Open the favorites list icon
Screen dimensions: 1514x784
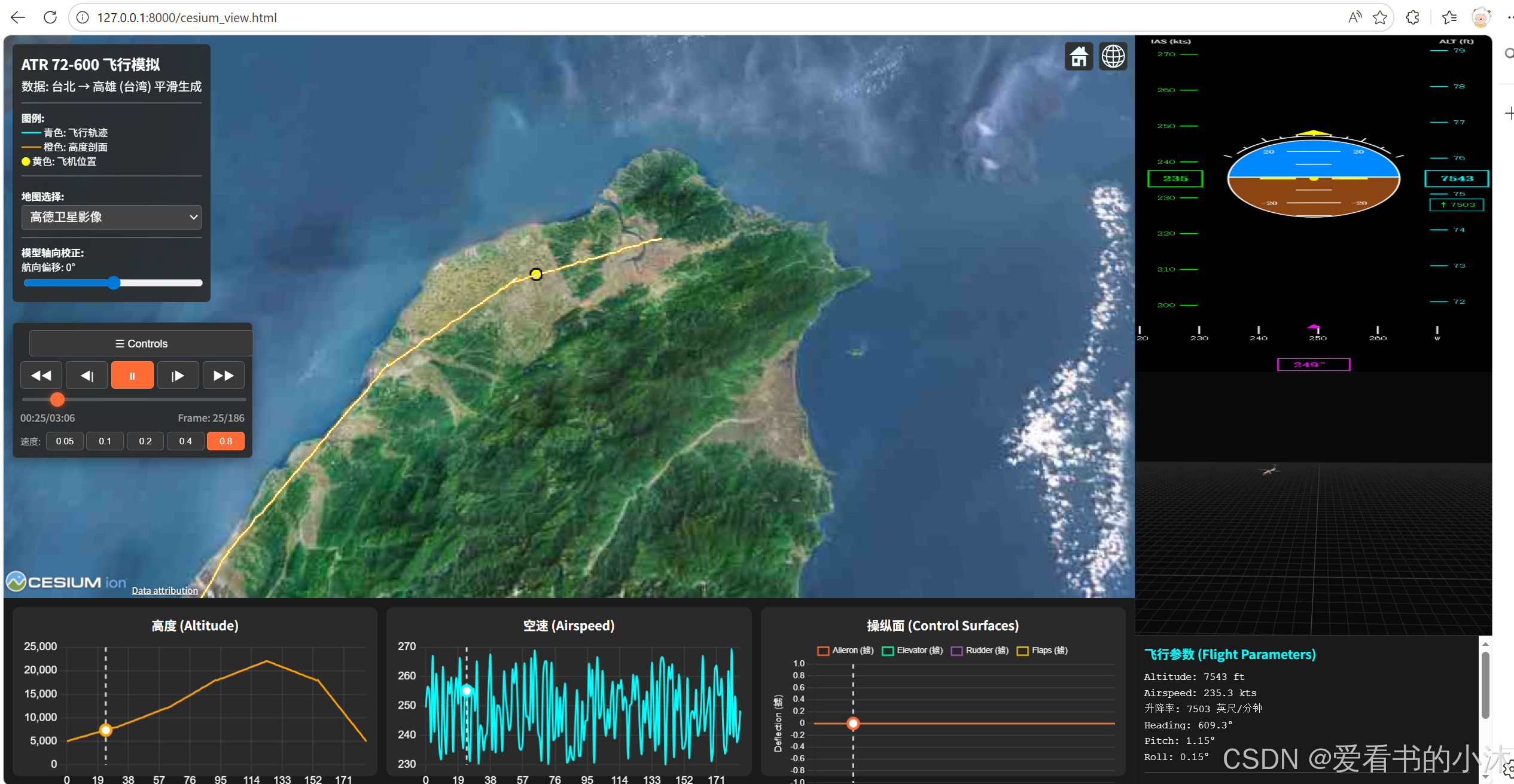coord(1449,17)
